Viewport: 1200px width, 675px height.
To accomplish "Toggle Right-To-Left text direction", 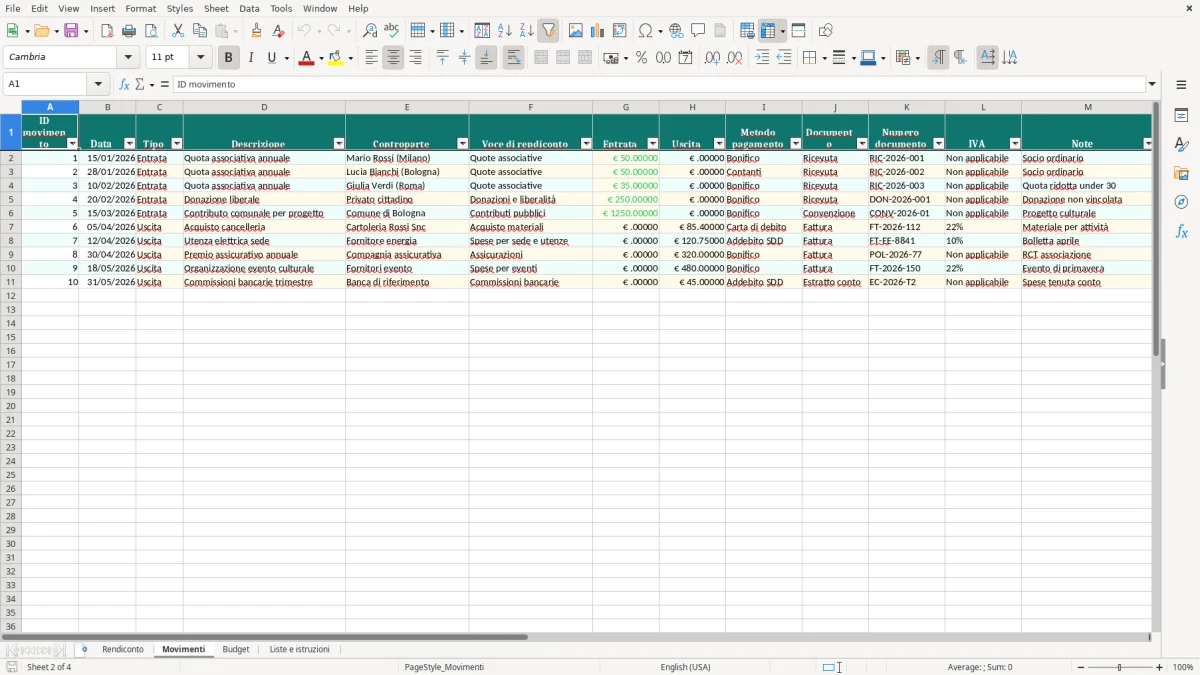I will [960, 58].
